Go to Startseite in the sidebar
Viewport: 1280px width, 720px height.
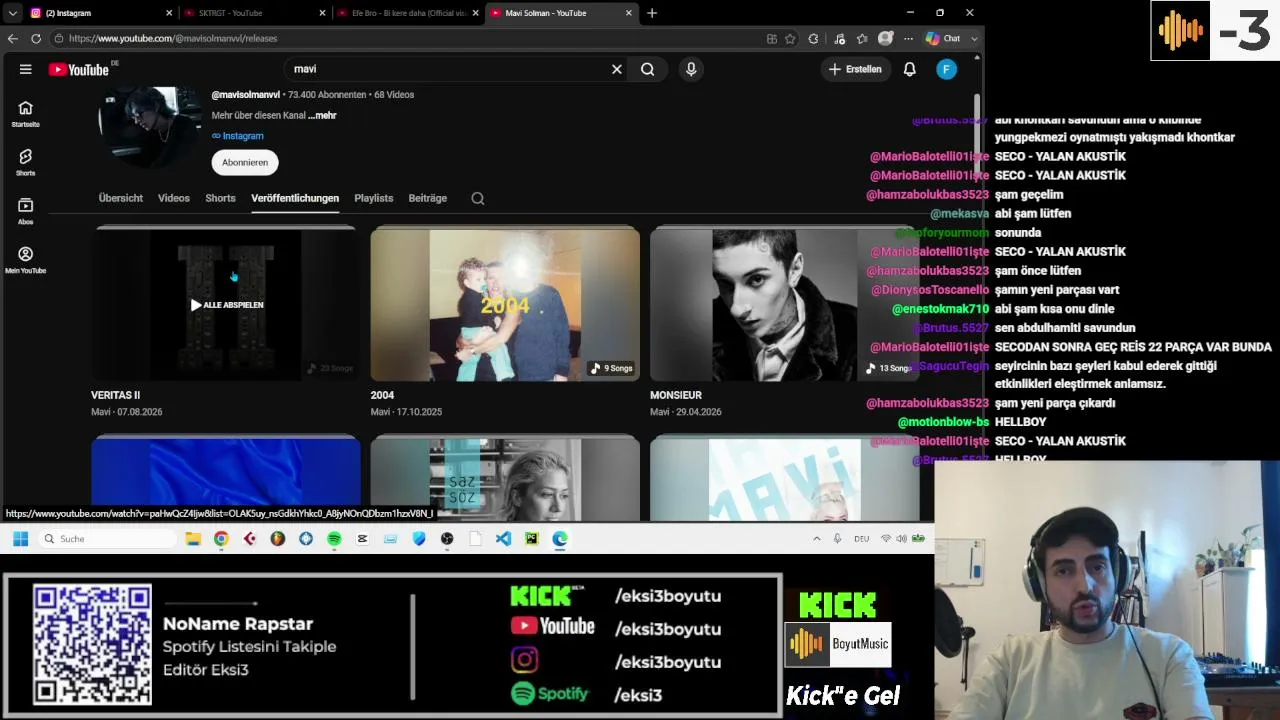click(x=26, y=114)
